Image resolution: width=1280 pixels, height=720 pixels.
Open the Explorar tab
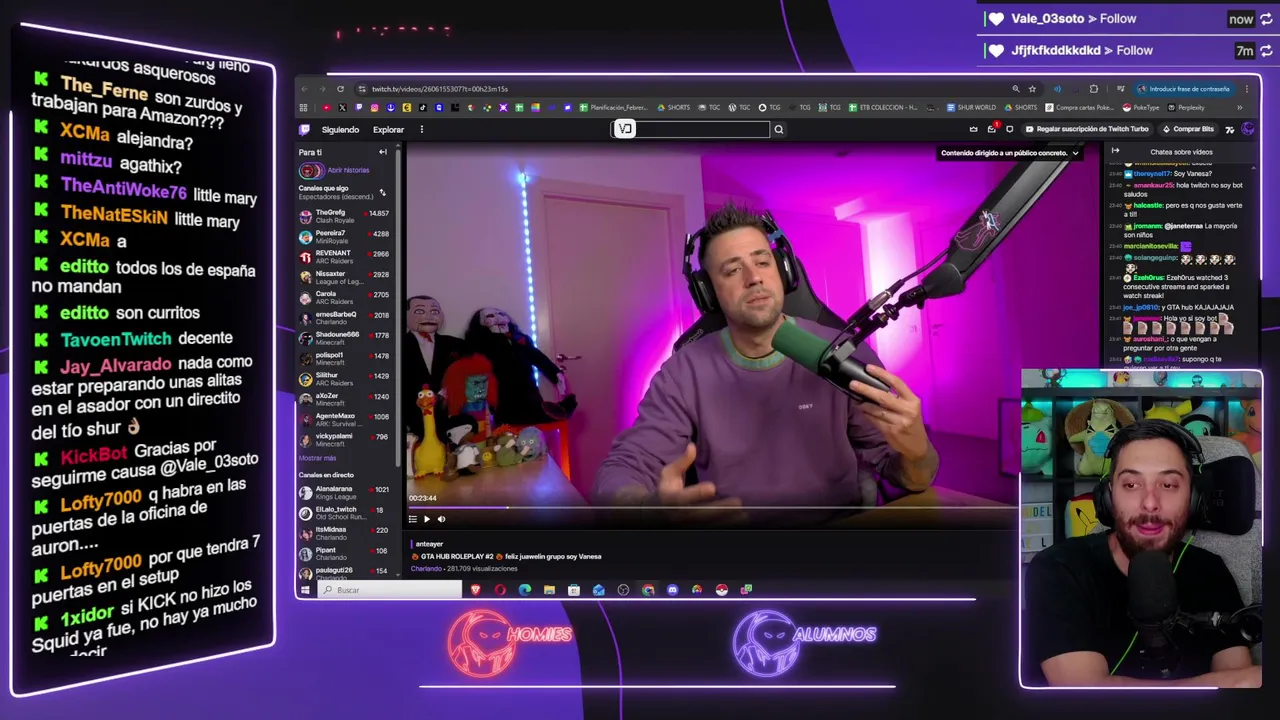click(388, 129)
